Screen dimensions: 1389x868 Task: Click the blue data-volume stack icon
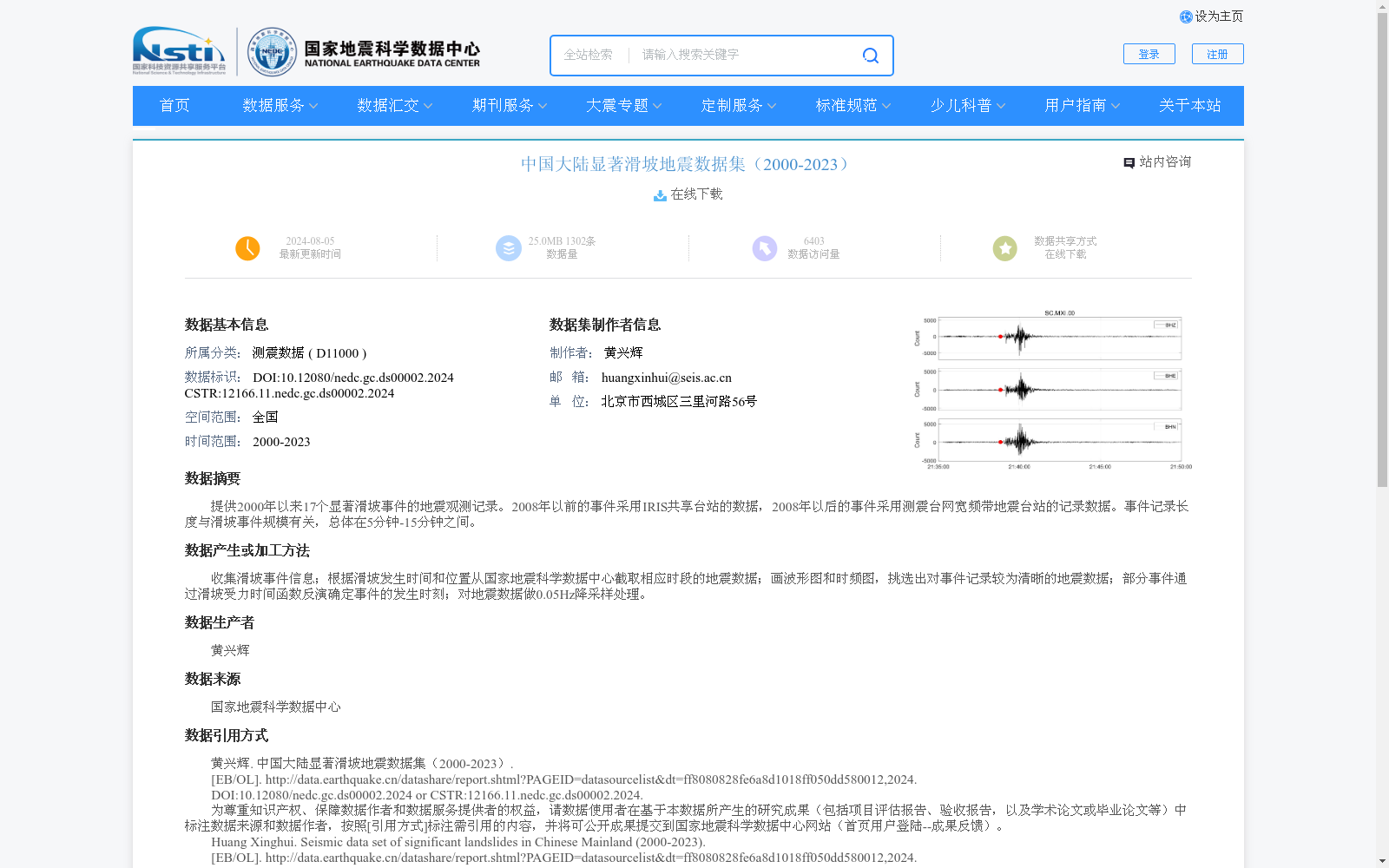pos(508,248)
